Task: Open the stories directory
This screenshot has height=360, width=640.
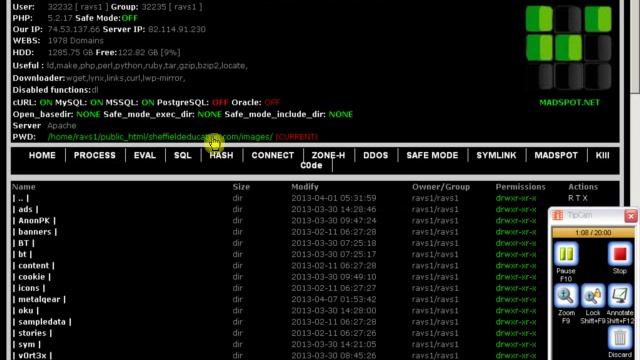Action: pos(32,333)
